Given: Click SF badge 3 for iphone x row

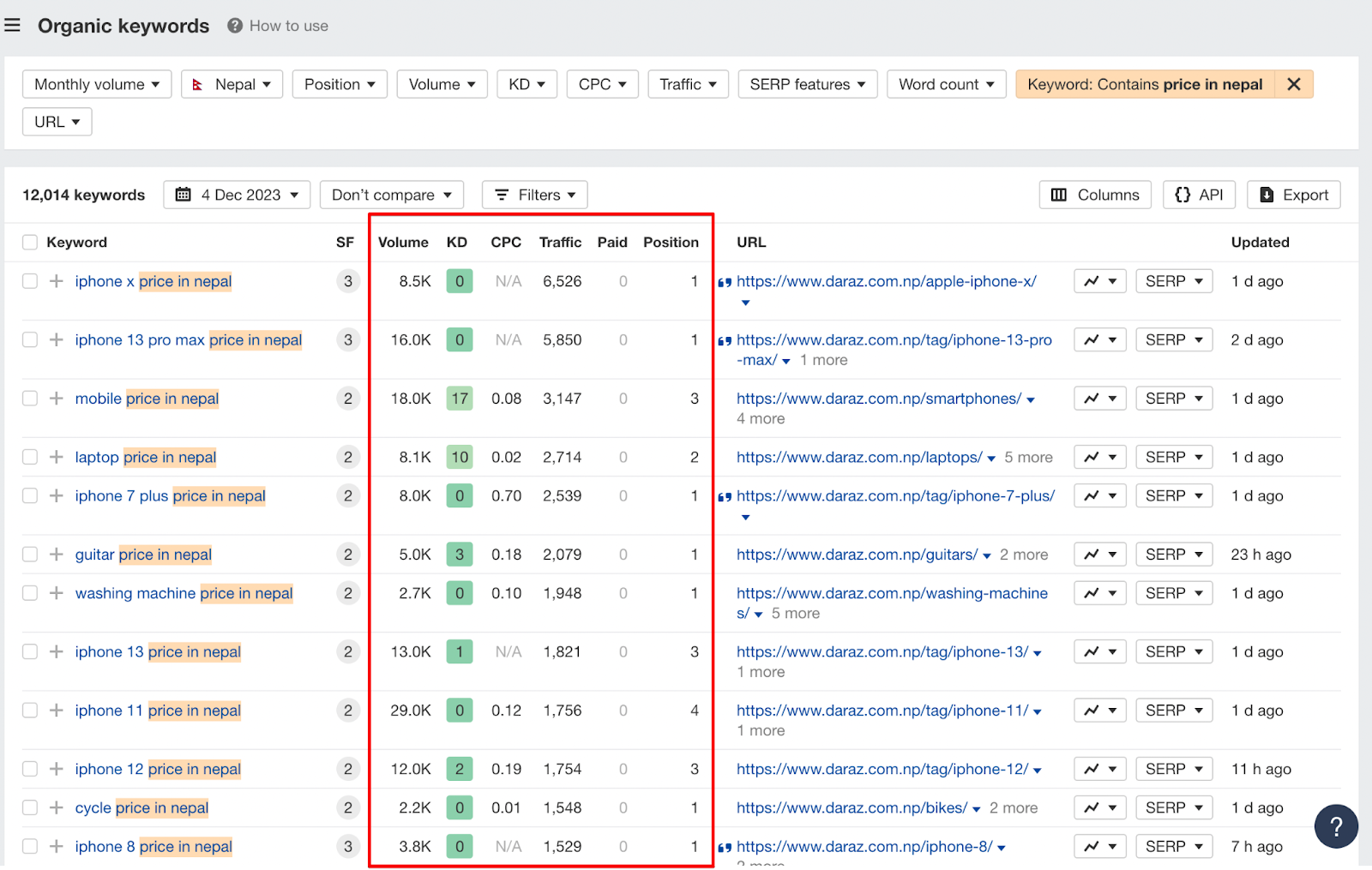Looking at the screenshot, I should [348, 281].
